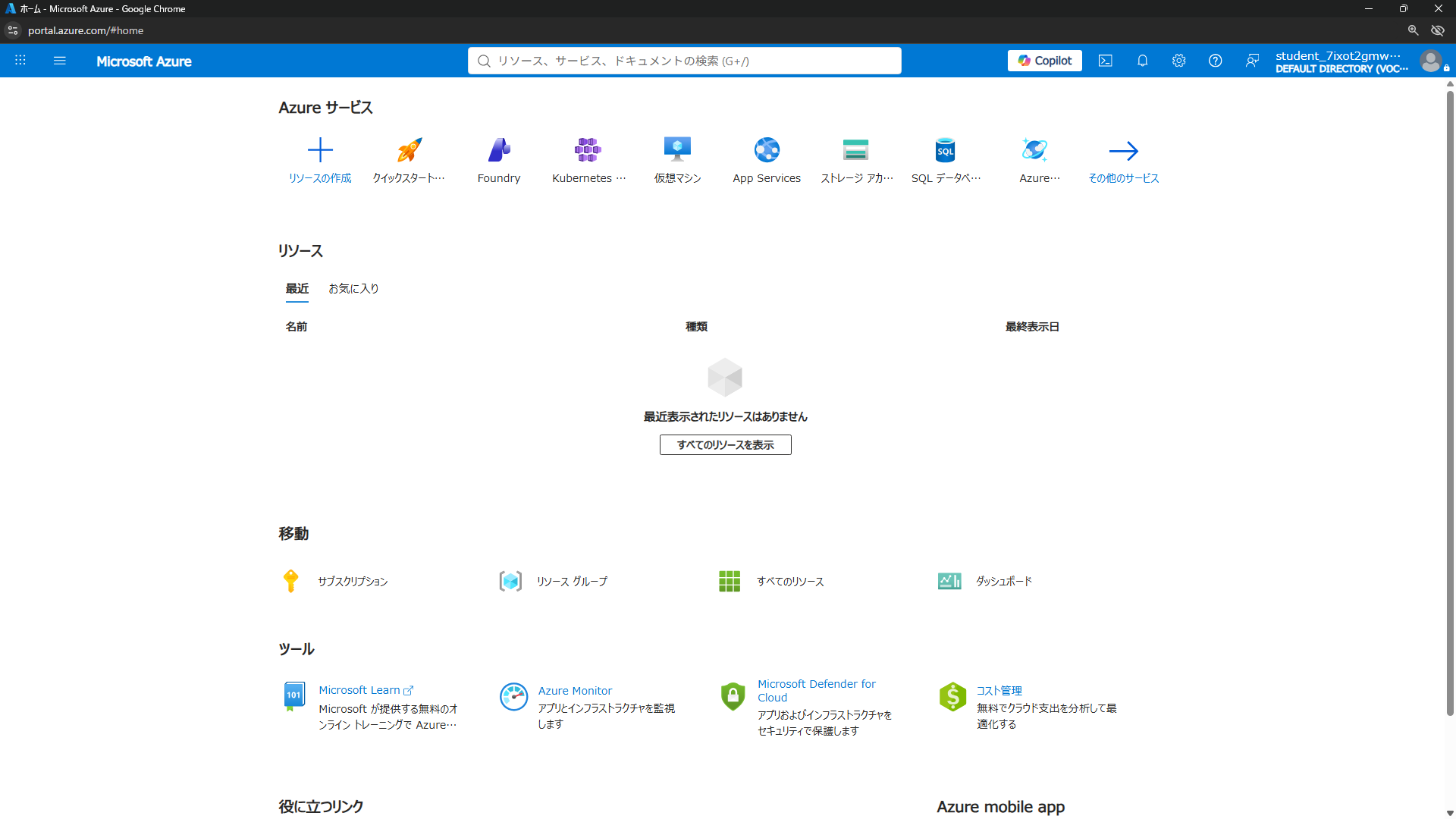1456x819 pixels.
Task: Open portal settings gear icon
Action: [x=1178, y=61]
